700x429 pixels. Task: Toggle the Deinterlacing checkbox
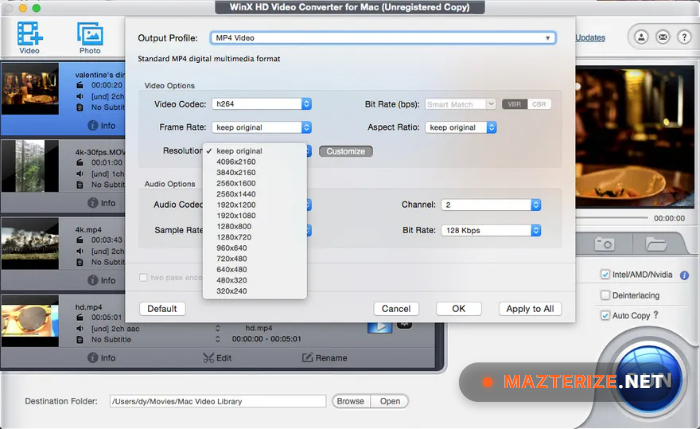(605, 295)
